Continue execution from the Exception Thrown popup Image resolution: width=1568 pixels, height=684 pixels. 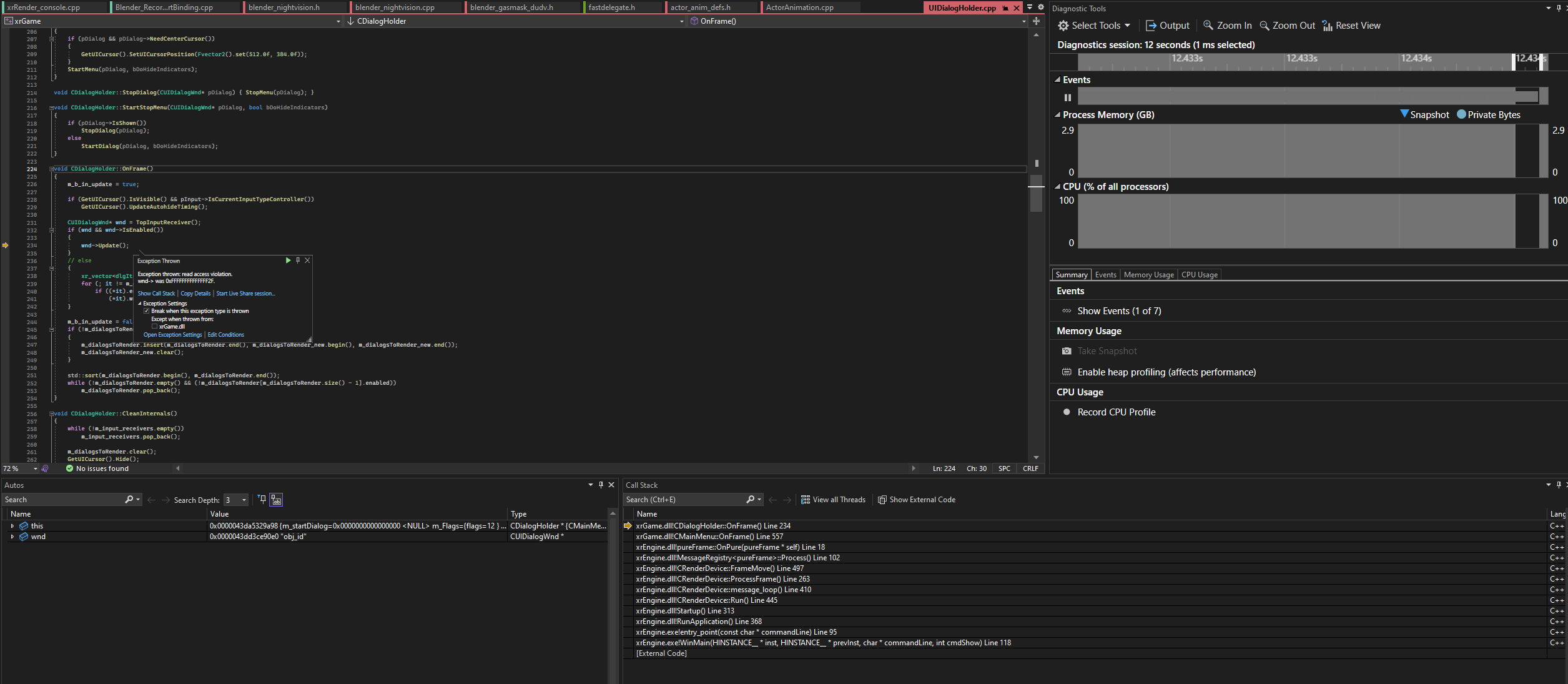point(288,260)
